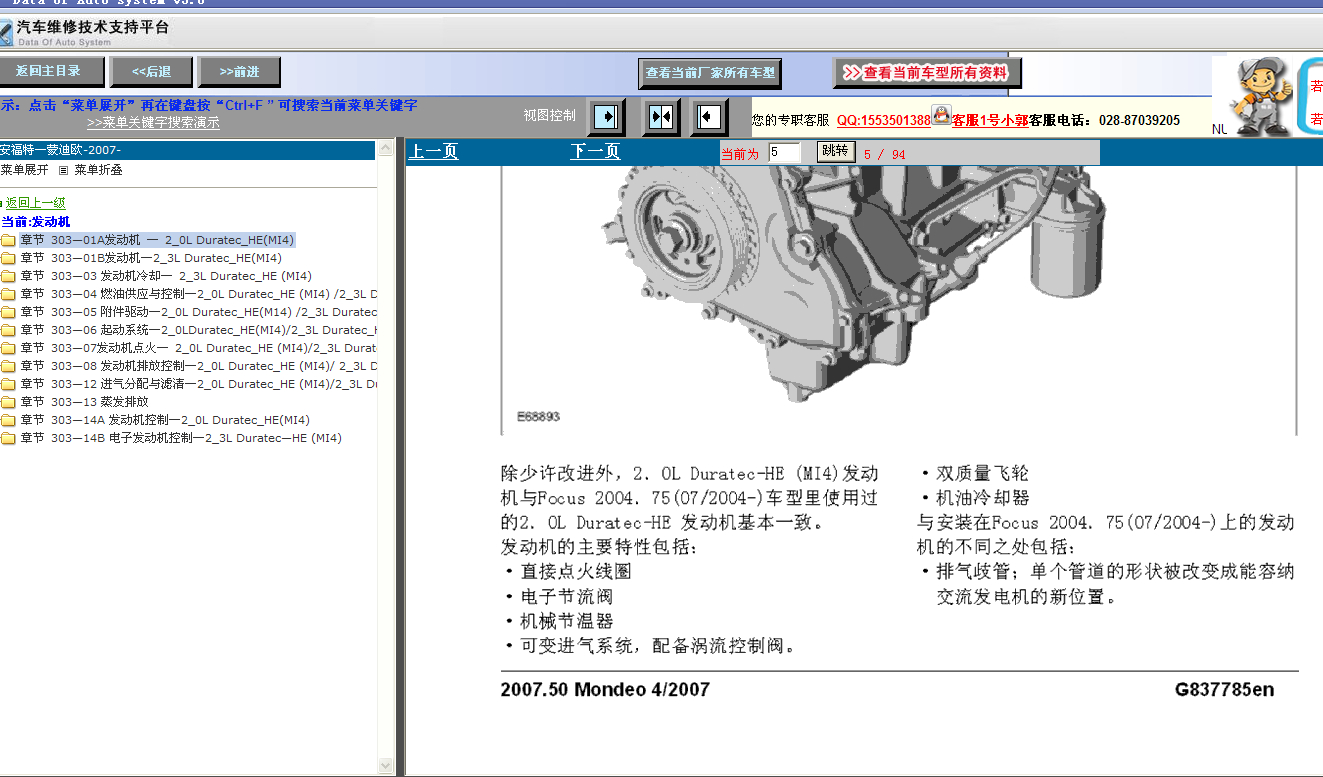Expand the menu with 菜单展开
The image size is (1323, 777).
[24, 170]
